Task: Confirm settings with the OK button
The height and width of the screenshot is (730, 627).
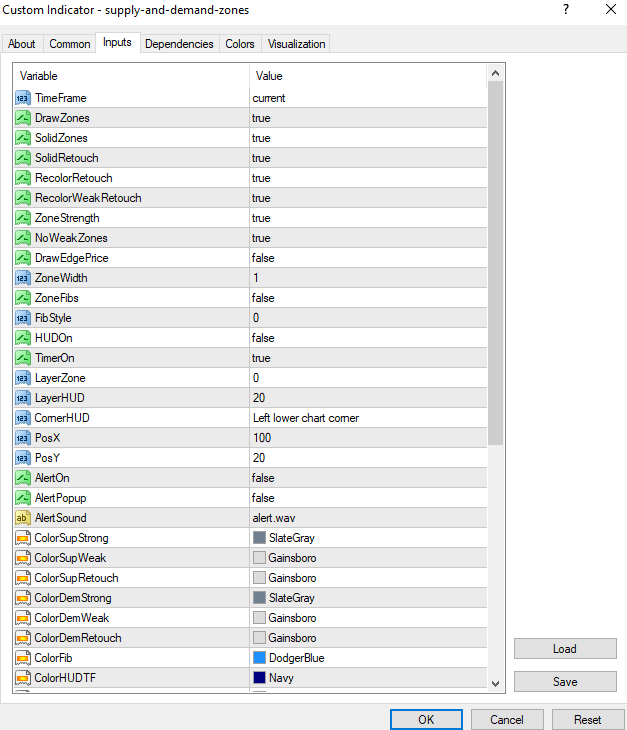Action: coord(426,720)
